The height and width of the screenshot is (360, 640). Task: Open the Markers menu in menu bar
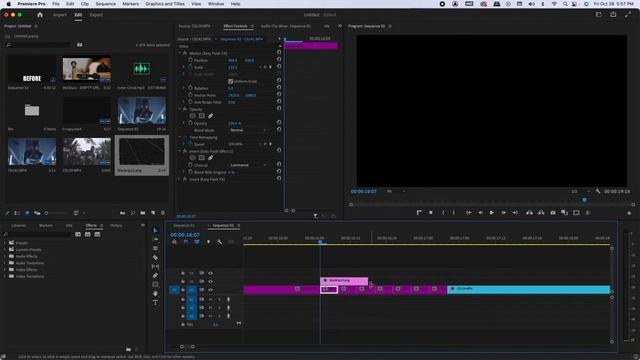pyautogui.click(x=131, y=4)
